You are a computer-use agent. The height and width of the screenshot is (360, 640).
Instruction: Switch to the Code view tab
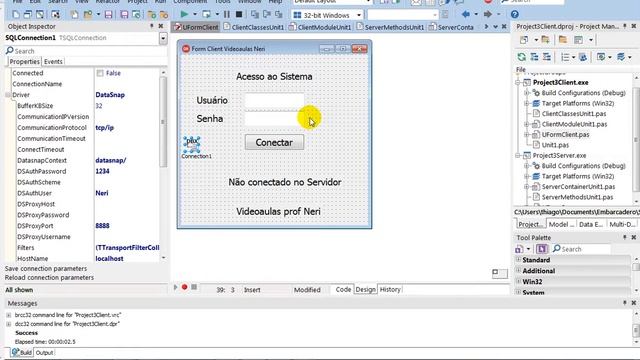[343, 289]
